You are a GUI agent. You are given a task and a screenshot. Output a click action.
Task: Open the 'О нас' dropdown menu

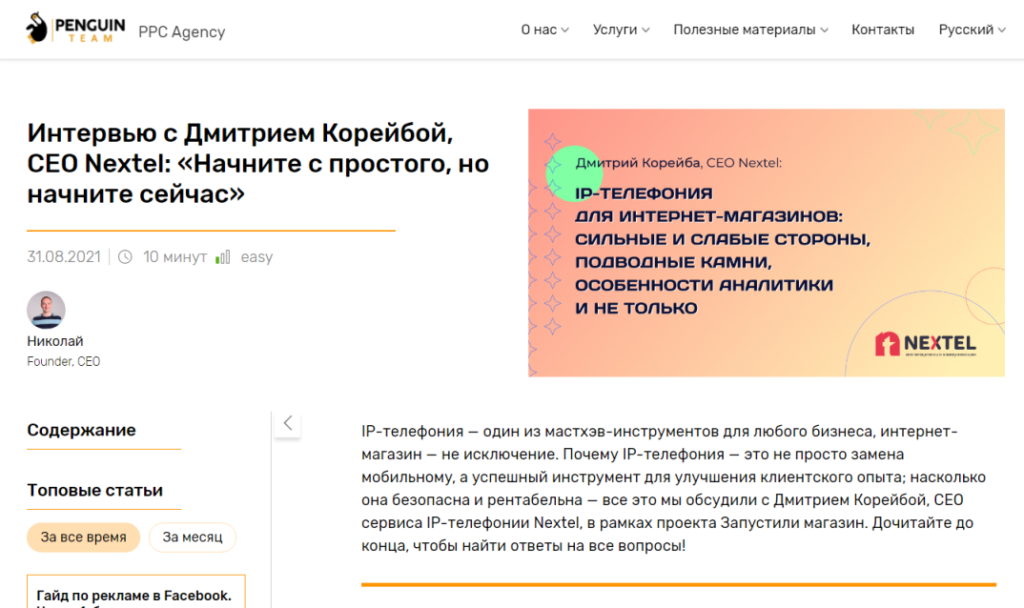tap(544, 29)
